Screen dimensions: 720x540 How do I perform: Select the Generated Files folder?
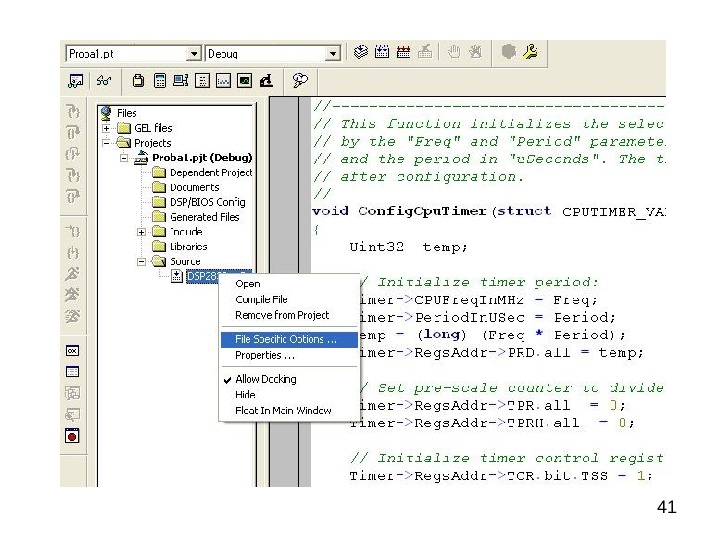[204, 217]
